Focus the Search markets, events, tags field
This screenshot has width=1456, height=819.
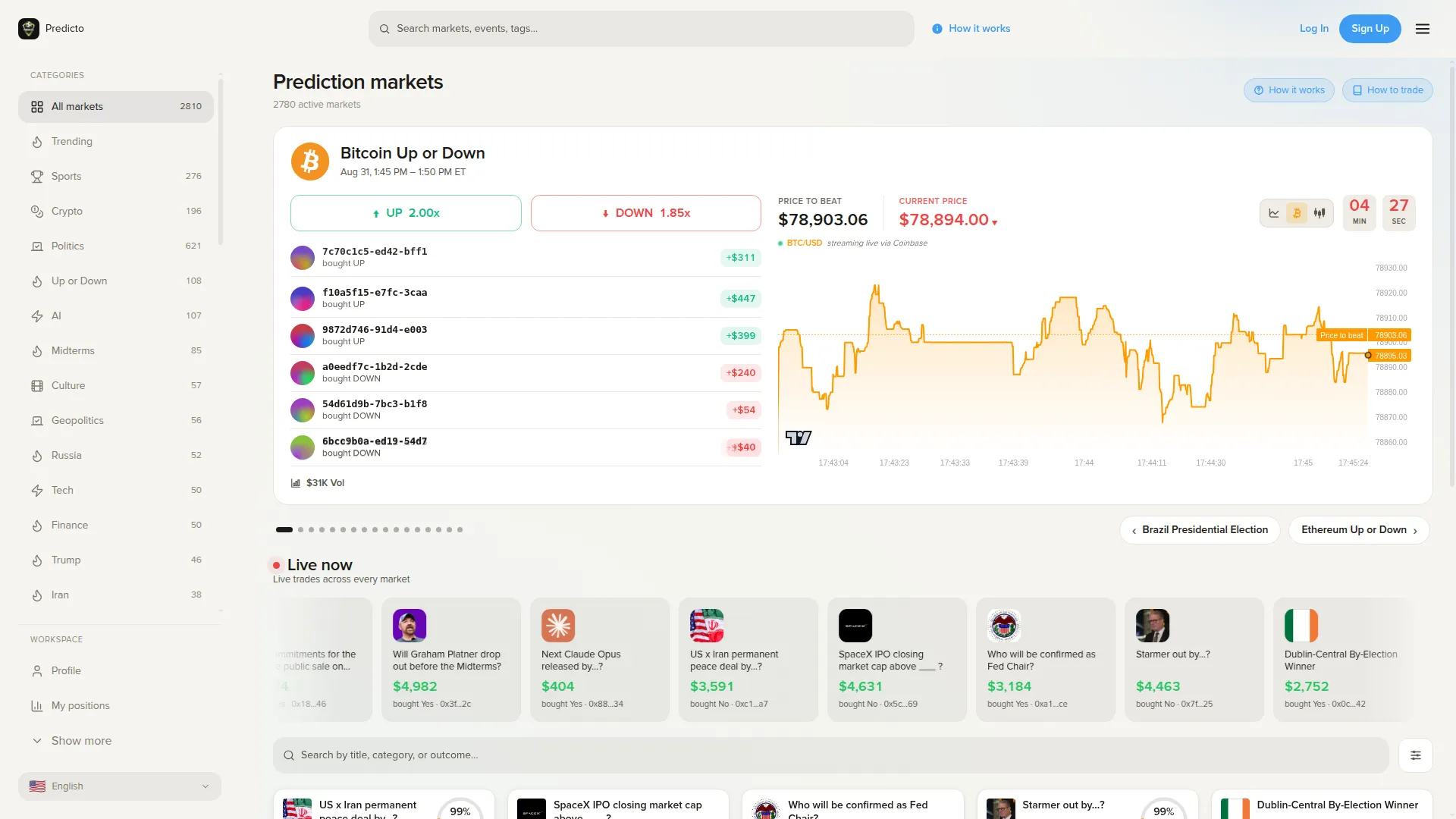click(642, 29)
